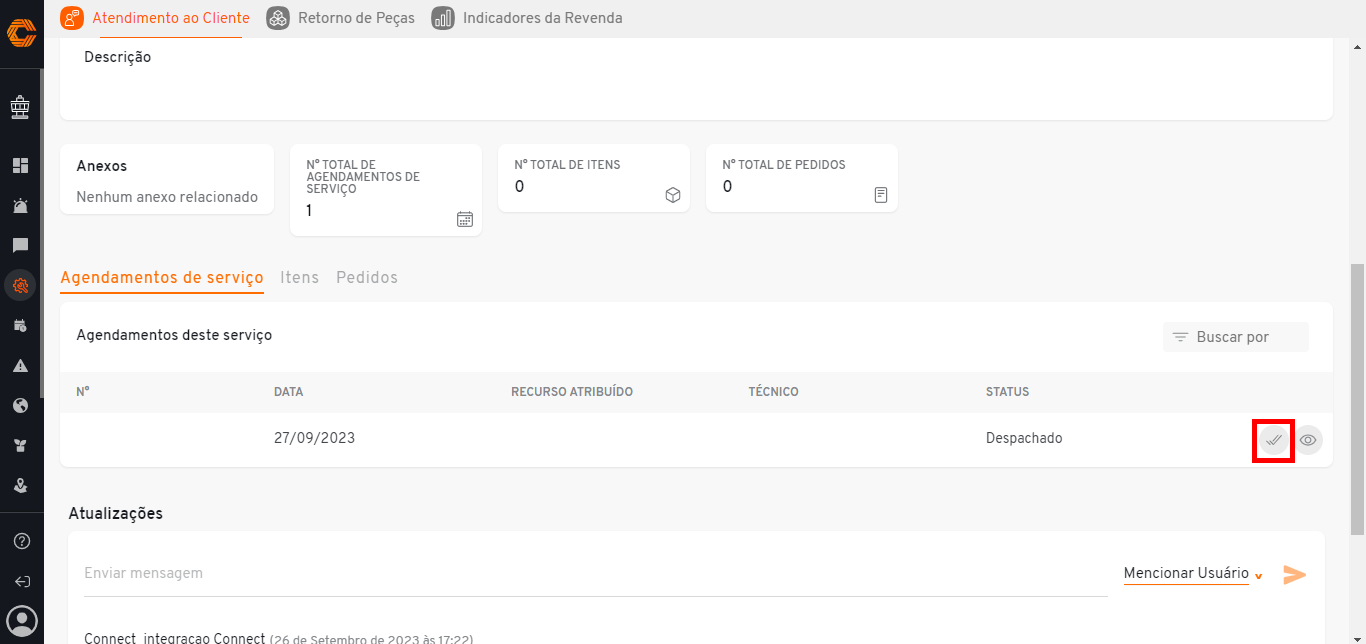Viewport: 1366px width, 644px height.
Task: Open the dashboard grid sidebar icon
Action: 20,166
